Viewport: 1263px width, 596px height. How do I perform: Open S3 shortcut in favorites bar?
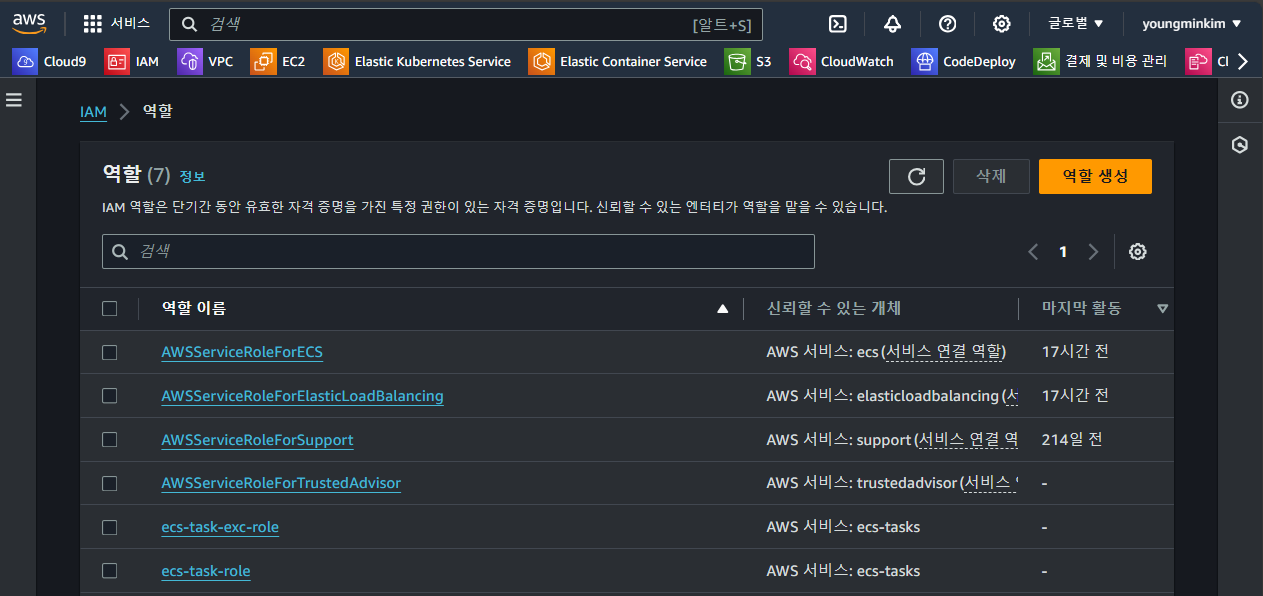tap(749, 61)
